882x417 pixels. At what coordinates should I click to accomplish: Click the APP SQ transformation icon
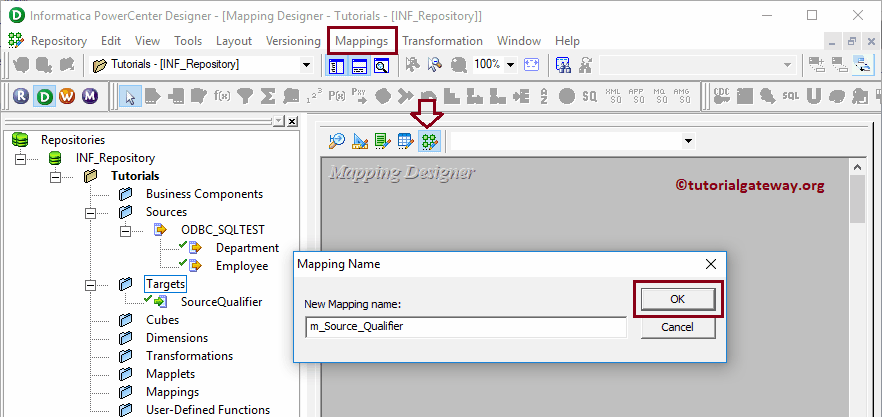tap(637, 96)
